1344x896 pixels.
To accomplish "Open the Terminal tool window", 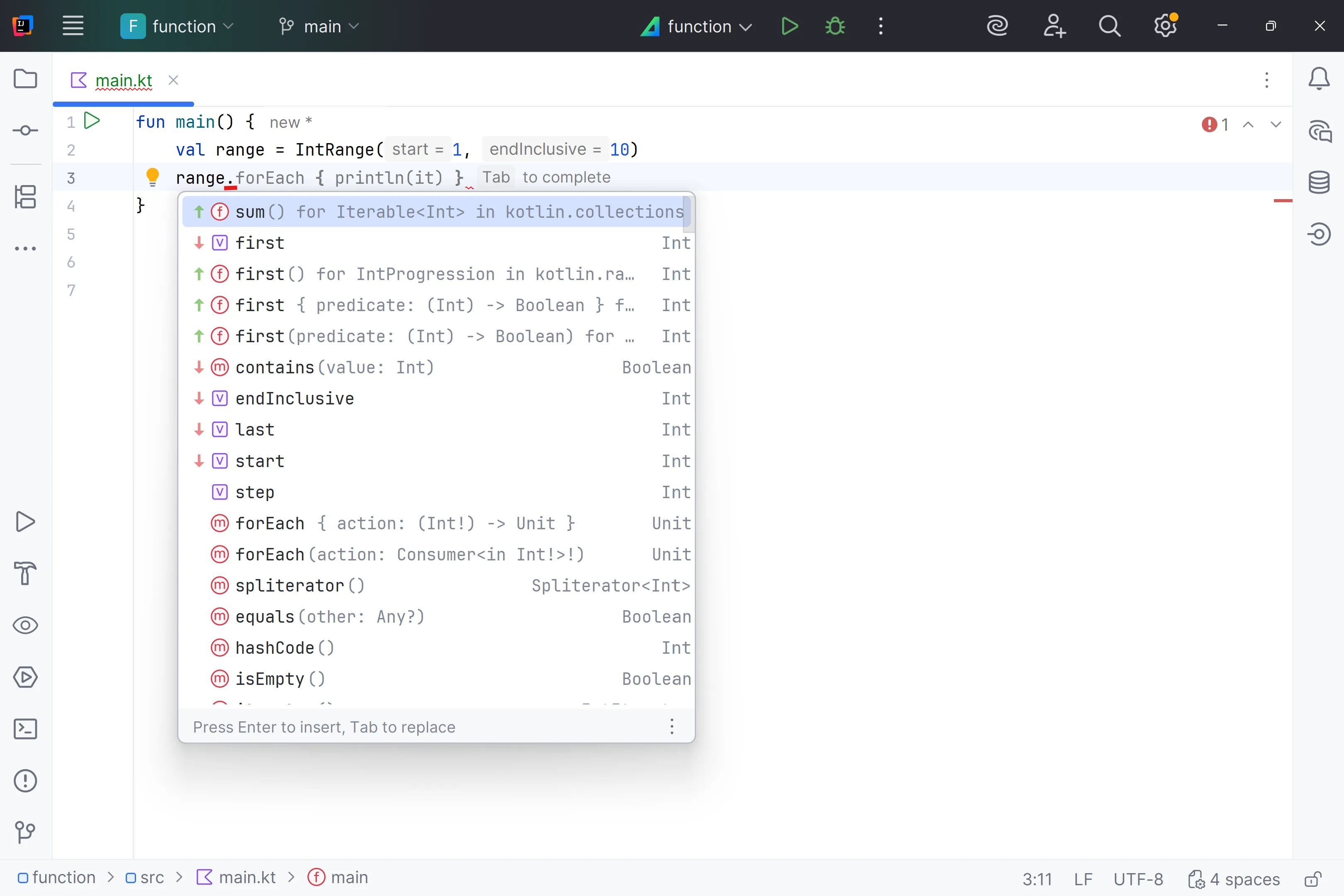I will tap(25, 729).
